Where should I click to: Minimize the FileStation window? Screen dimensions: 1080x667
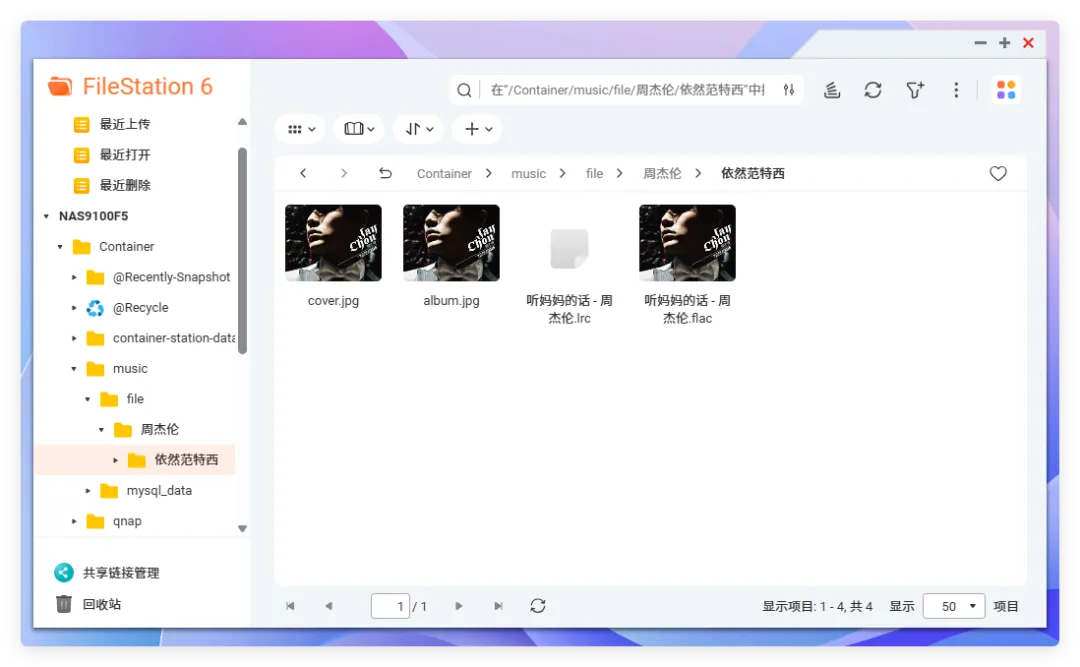980,43
